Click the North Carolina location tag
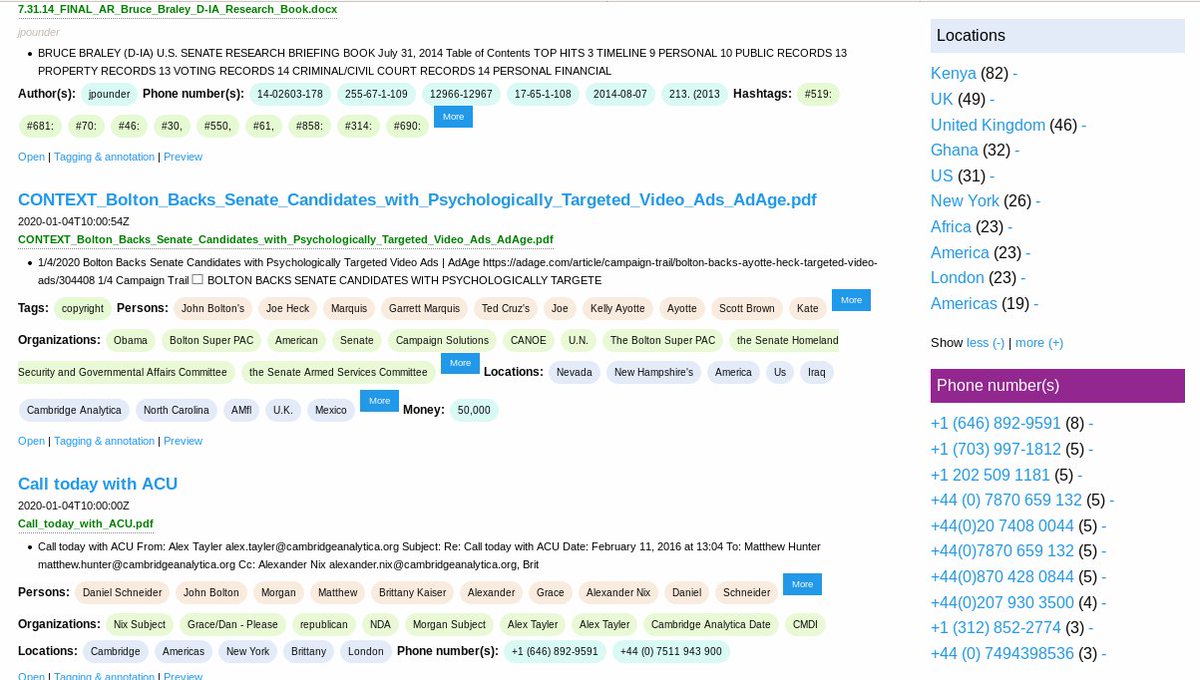This screenshot has height=680, width=1200. [x=176, y=410]
